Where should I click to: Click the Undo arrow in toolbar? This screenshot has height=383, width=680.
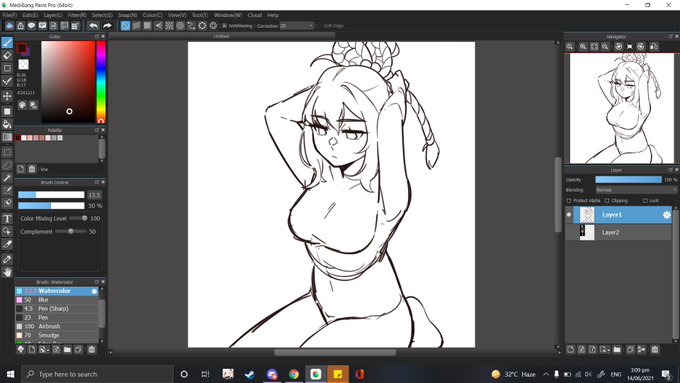click(93, 26)
